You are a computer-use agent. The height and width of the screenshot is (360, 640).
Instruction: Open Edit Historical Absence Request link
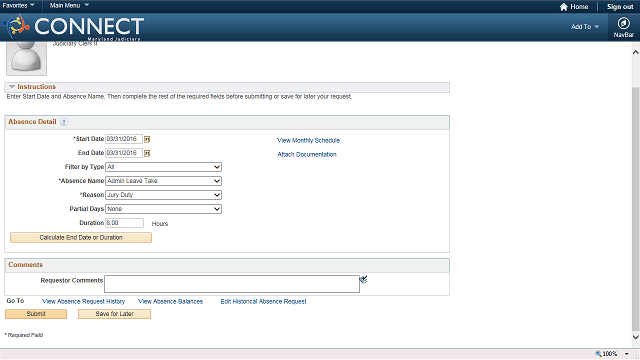(x=263, y=302)
